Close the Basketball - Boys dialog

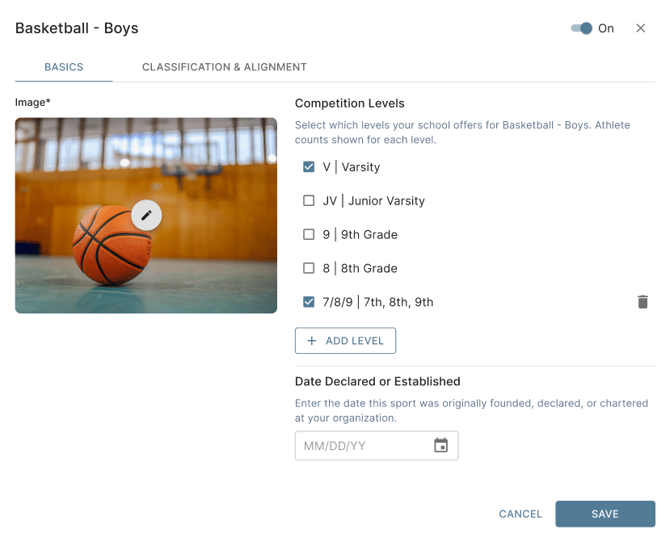641,28
